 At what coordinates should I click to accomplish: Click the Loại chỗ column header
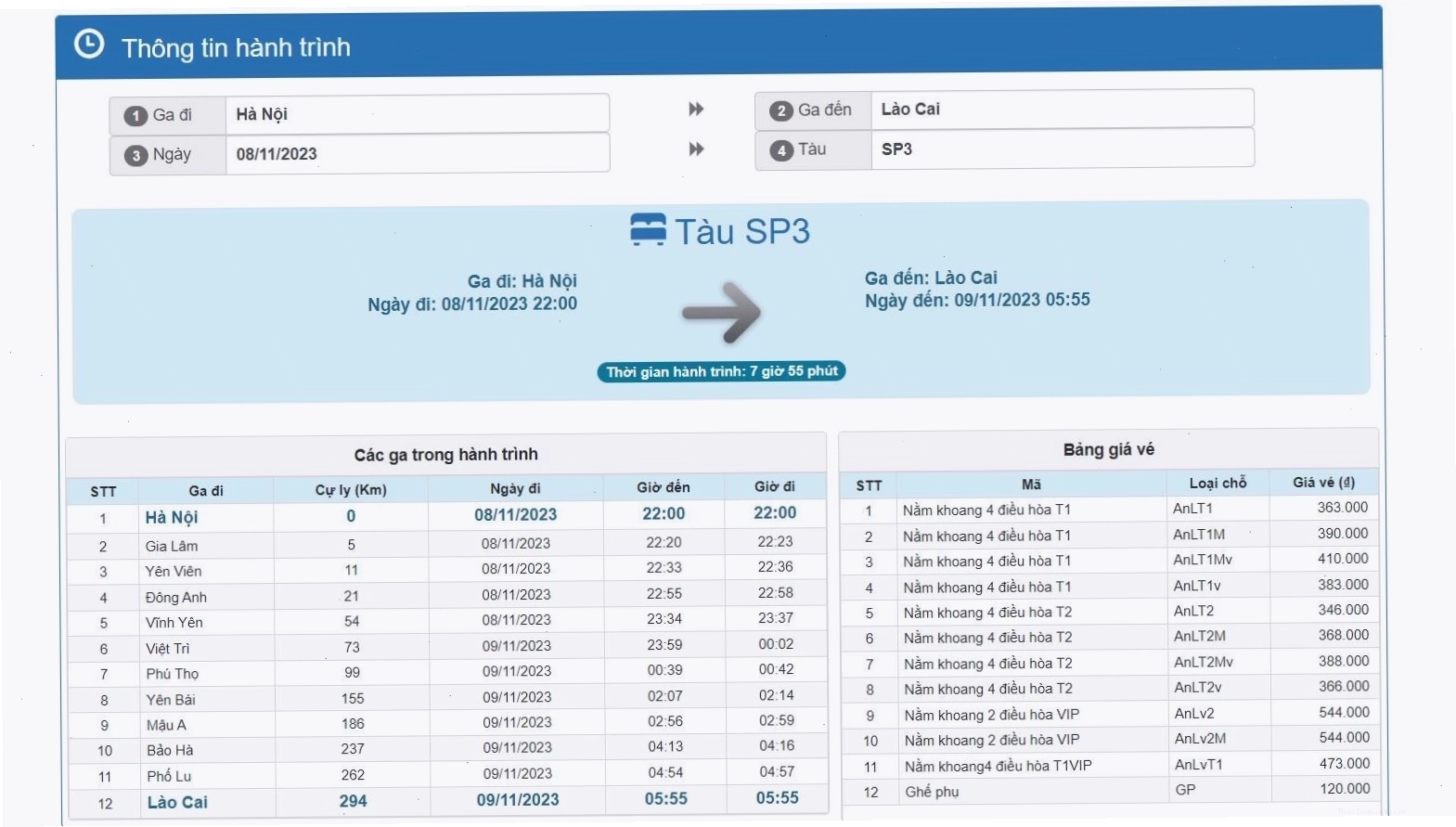(x=1218, y=483)
